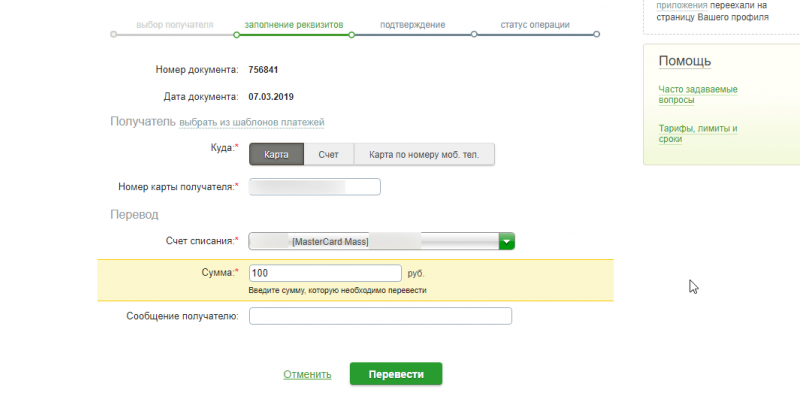This screenshot has height=396, width=800.
Task: Click document number 756841
Action: (x=263, y=70)
